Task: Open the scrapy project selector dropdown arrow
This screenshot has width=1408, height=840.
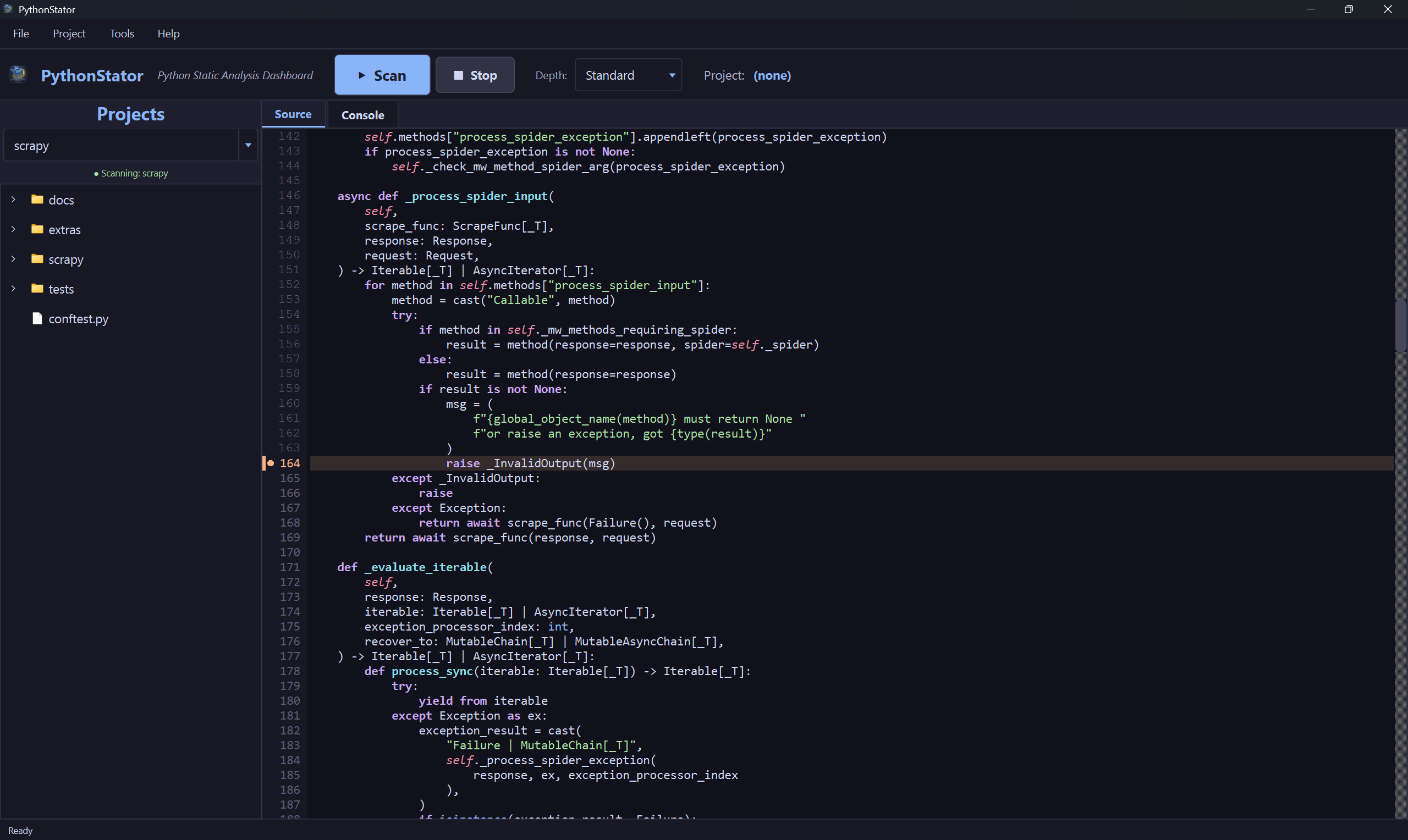Action: (248, 146)
